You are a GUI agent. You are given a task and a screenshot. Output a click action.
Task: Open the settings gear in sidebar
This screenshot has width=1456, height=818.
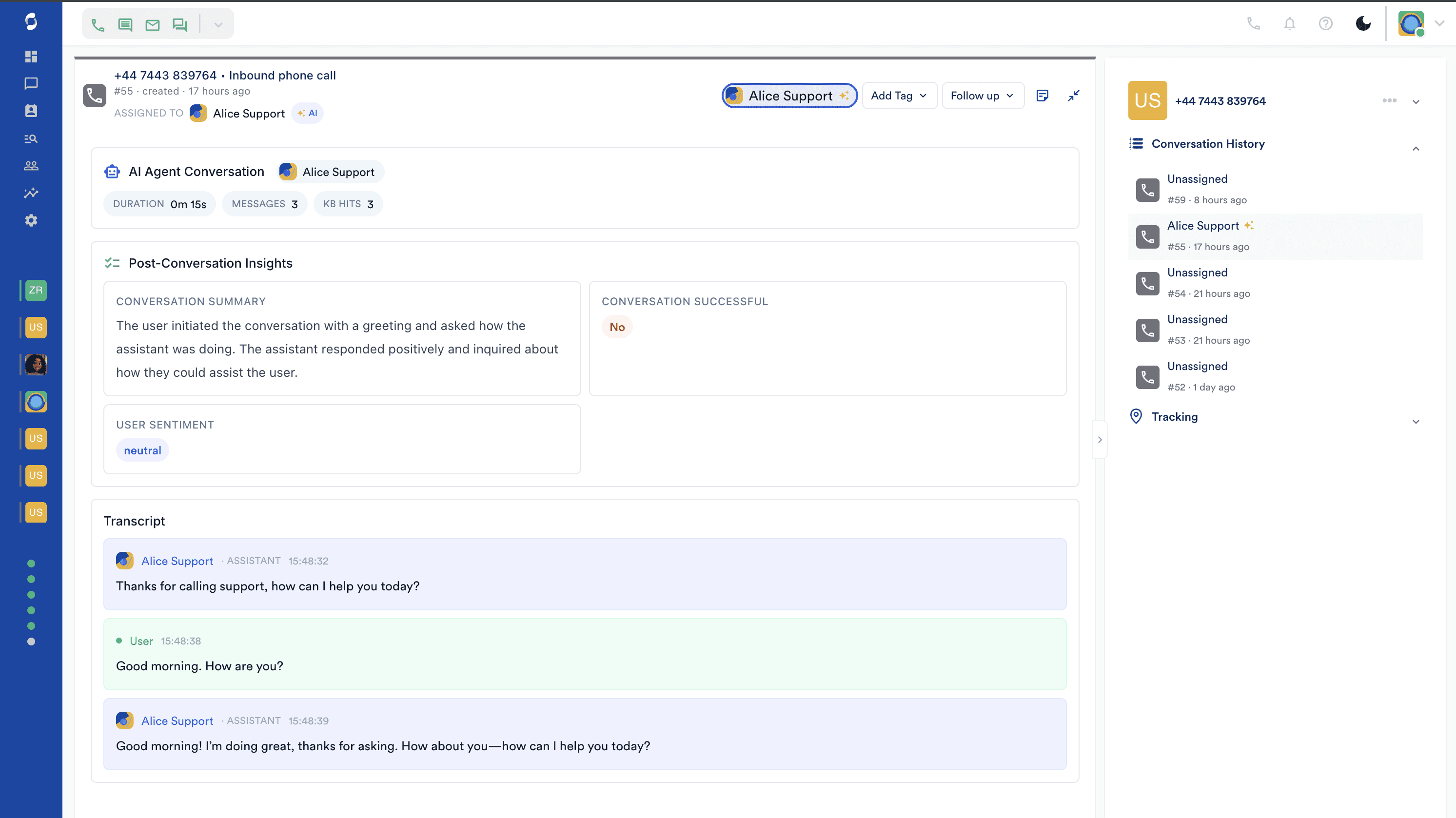(31, 220)
